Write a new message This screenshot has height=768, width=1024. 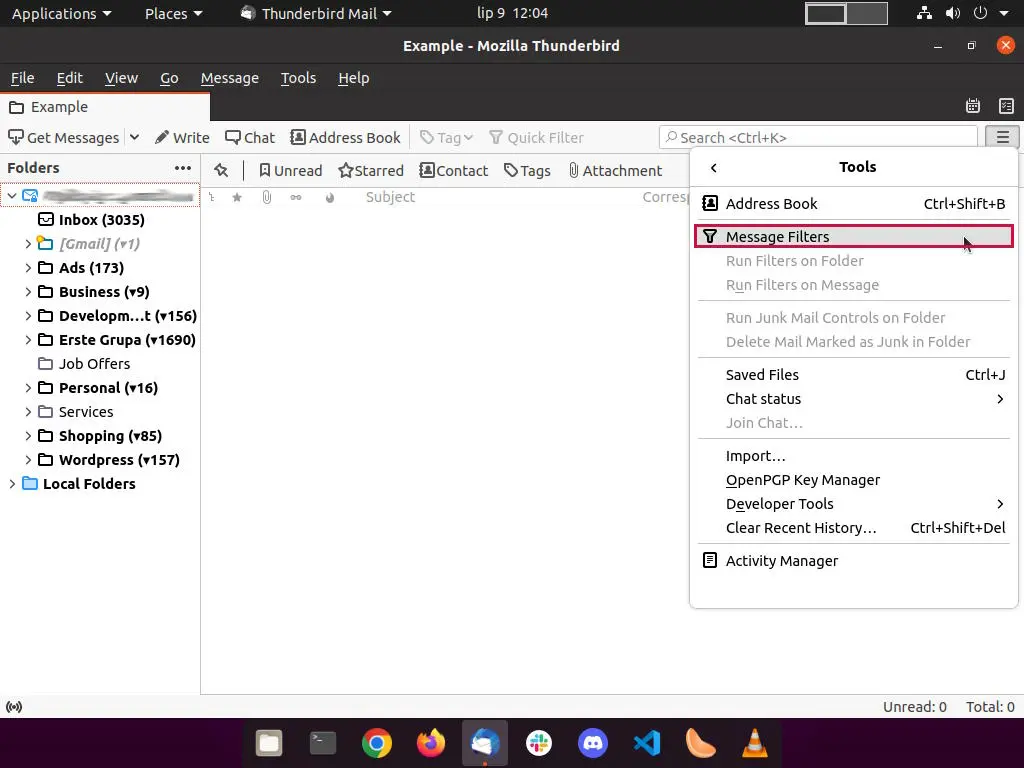coord(182,138)
